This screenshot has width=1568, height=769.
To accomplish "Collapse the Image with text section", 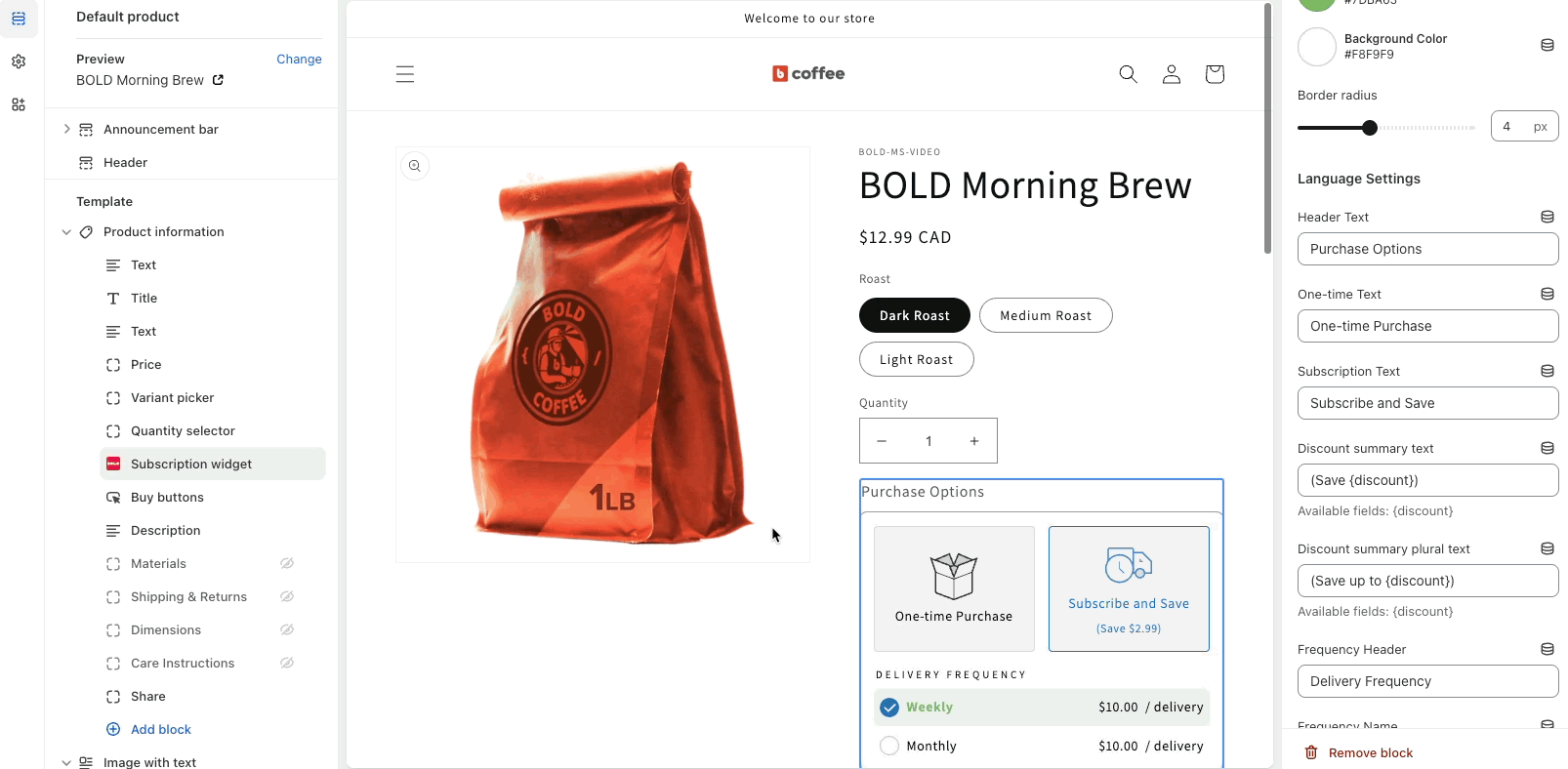I will coord(66,762).
